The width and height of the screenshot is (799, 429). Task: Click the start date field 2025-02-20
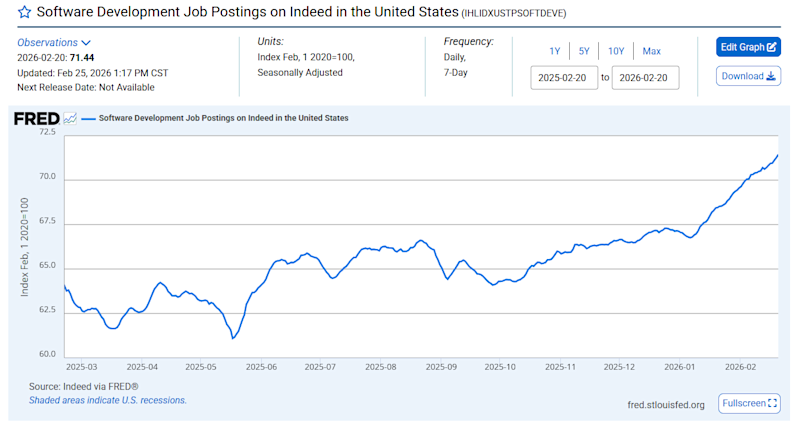pos(565,77)
